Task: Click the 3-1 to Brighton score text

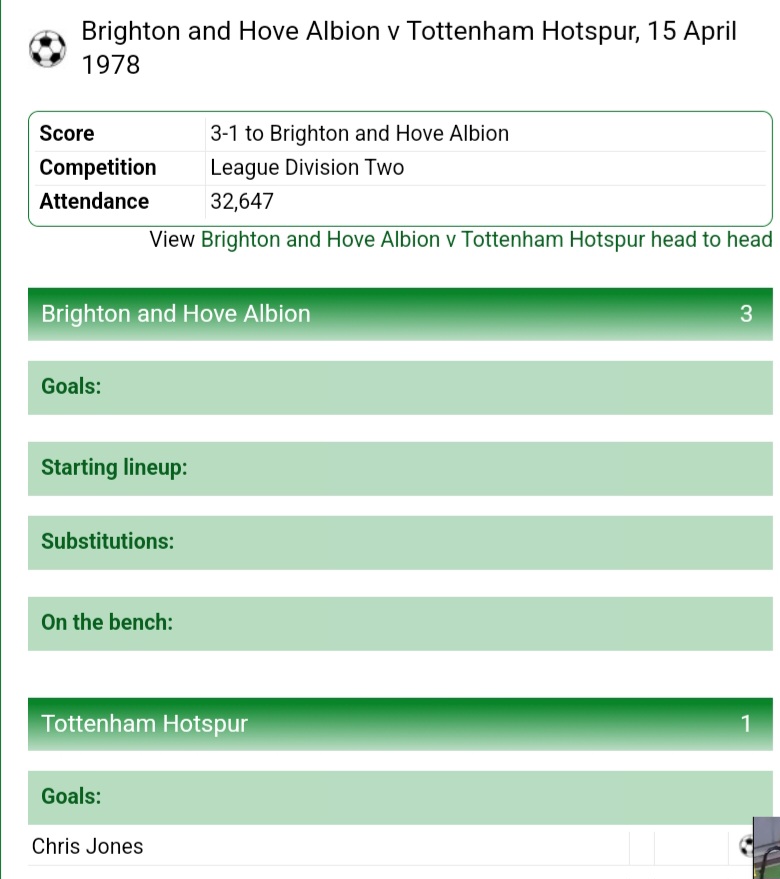Action: point(359,134)
